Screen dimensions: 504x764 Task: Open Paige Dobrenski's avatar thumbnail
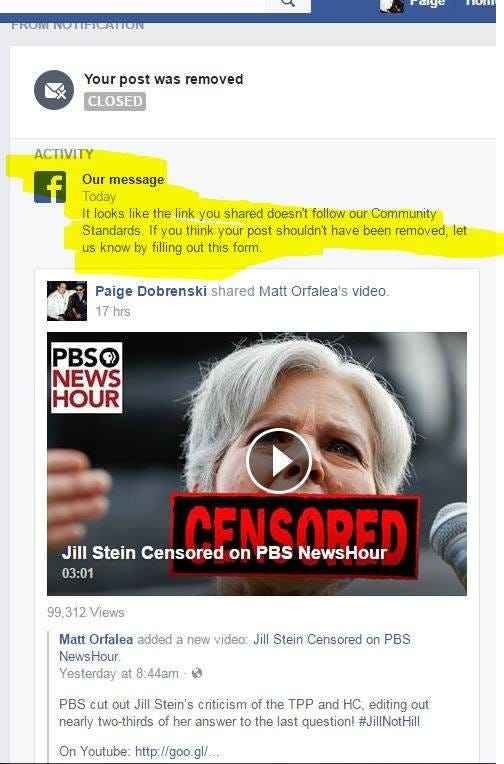pyautogui.click(x=67, y=301)
